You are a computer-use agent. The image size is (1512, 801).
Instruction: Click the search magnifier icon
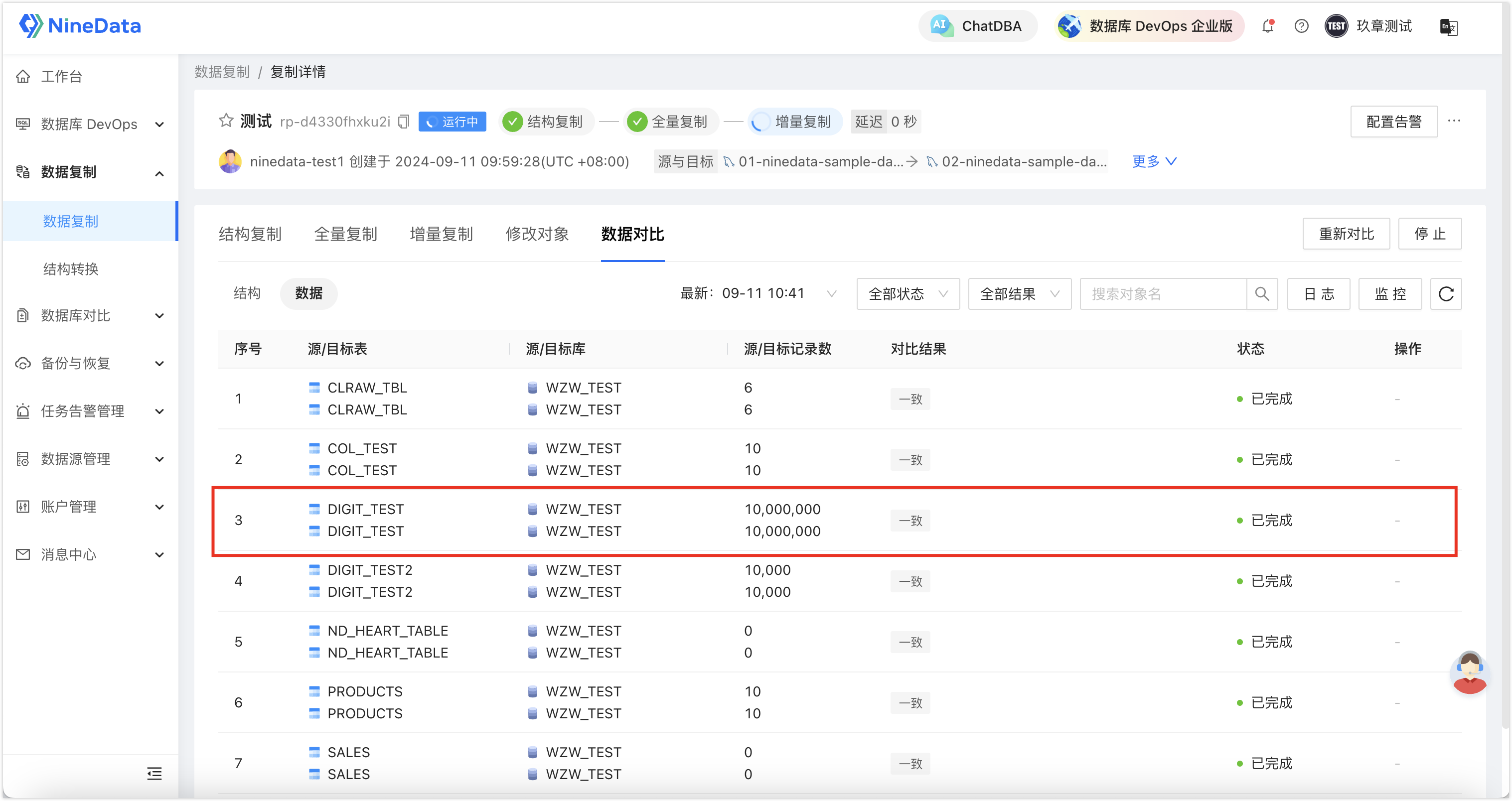coord(1262,294)
